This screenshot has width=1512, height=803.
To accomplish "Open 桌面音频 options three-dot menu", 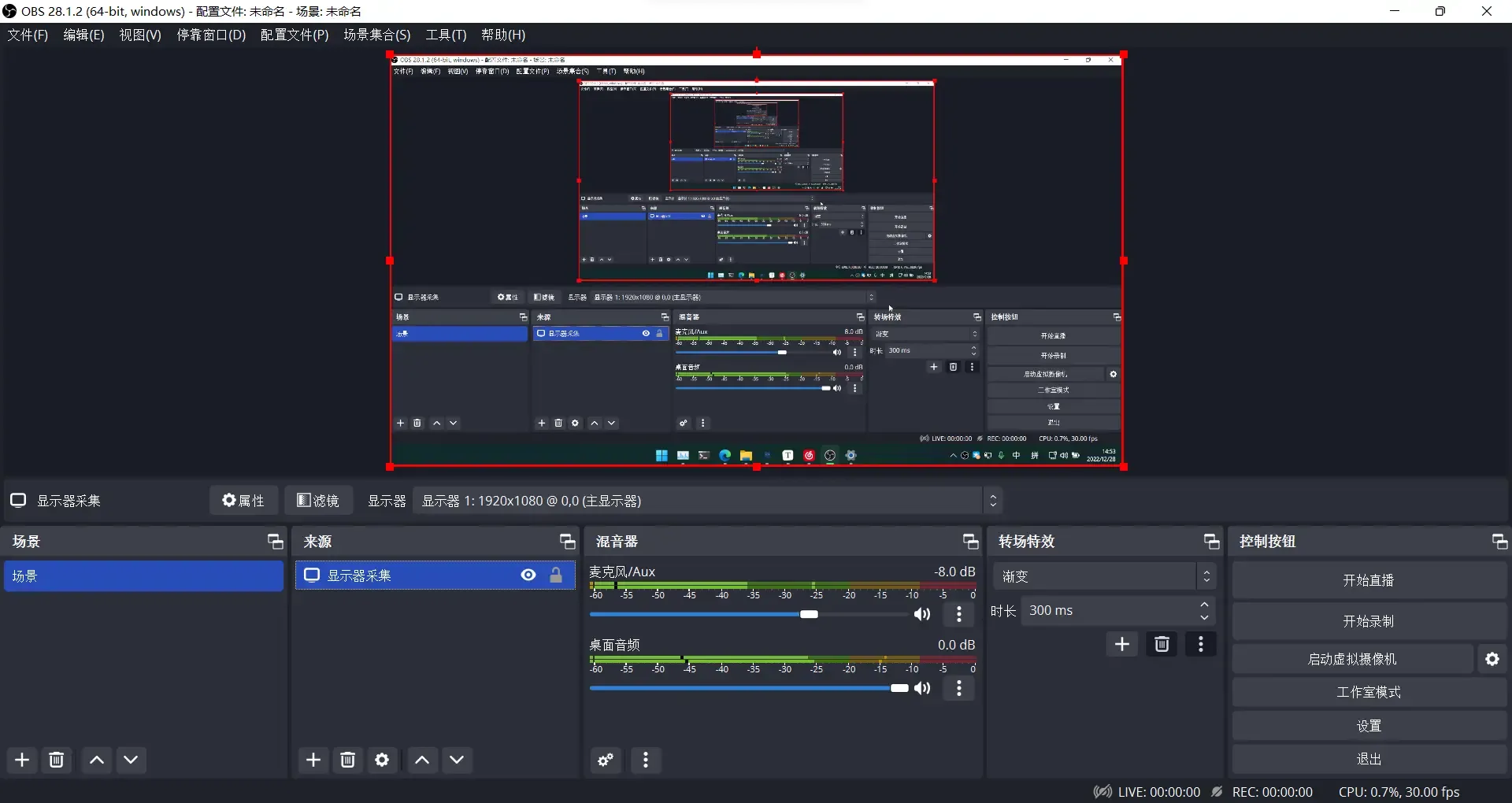I will coord(959,688).
